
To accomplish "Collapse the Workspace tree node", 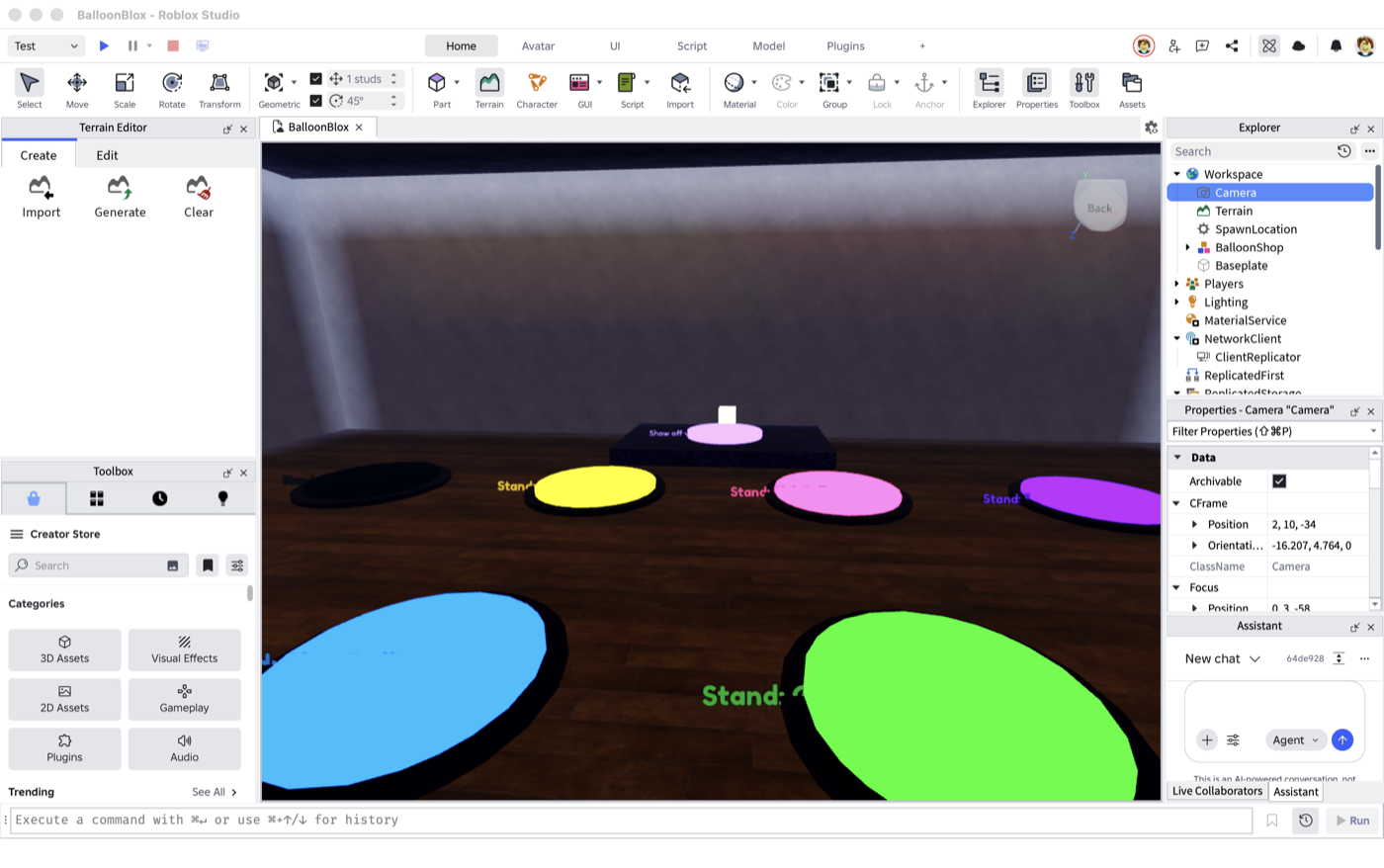I will 1177,174.
